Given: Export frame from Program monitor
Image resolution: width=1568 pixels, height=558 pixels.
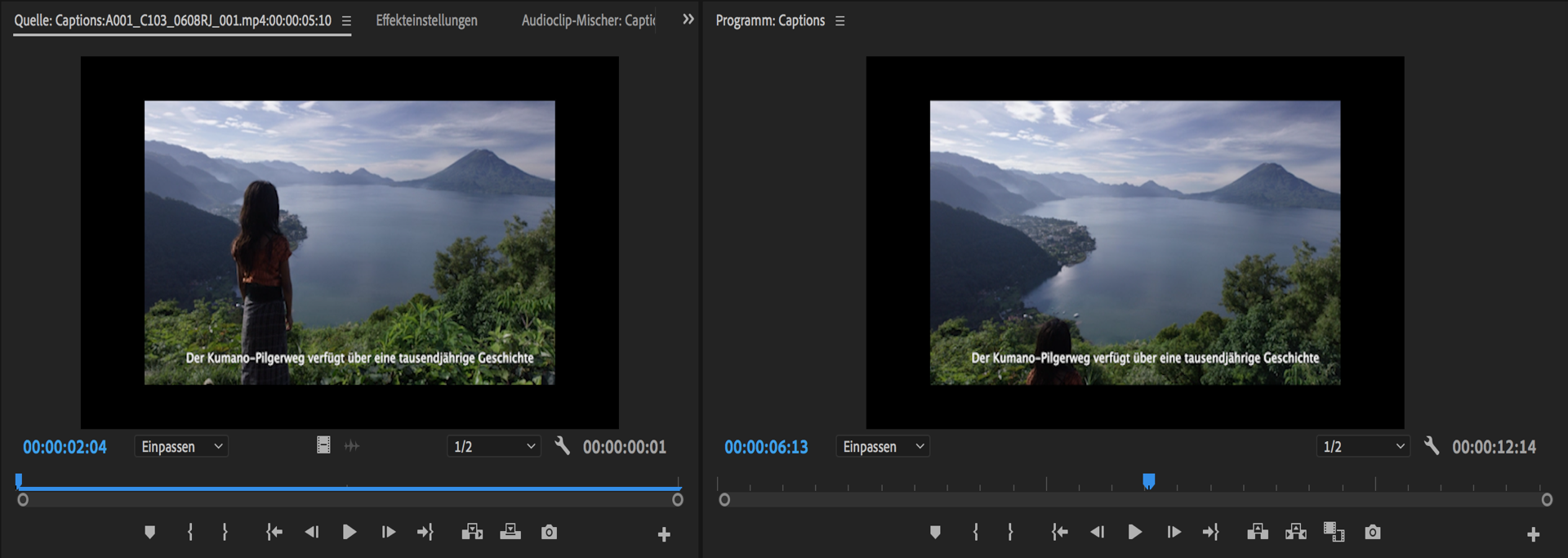Looking at the screenshot, I should pos(1373,533).
